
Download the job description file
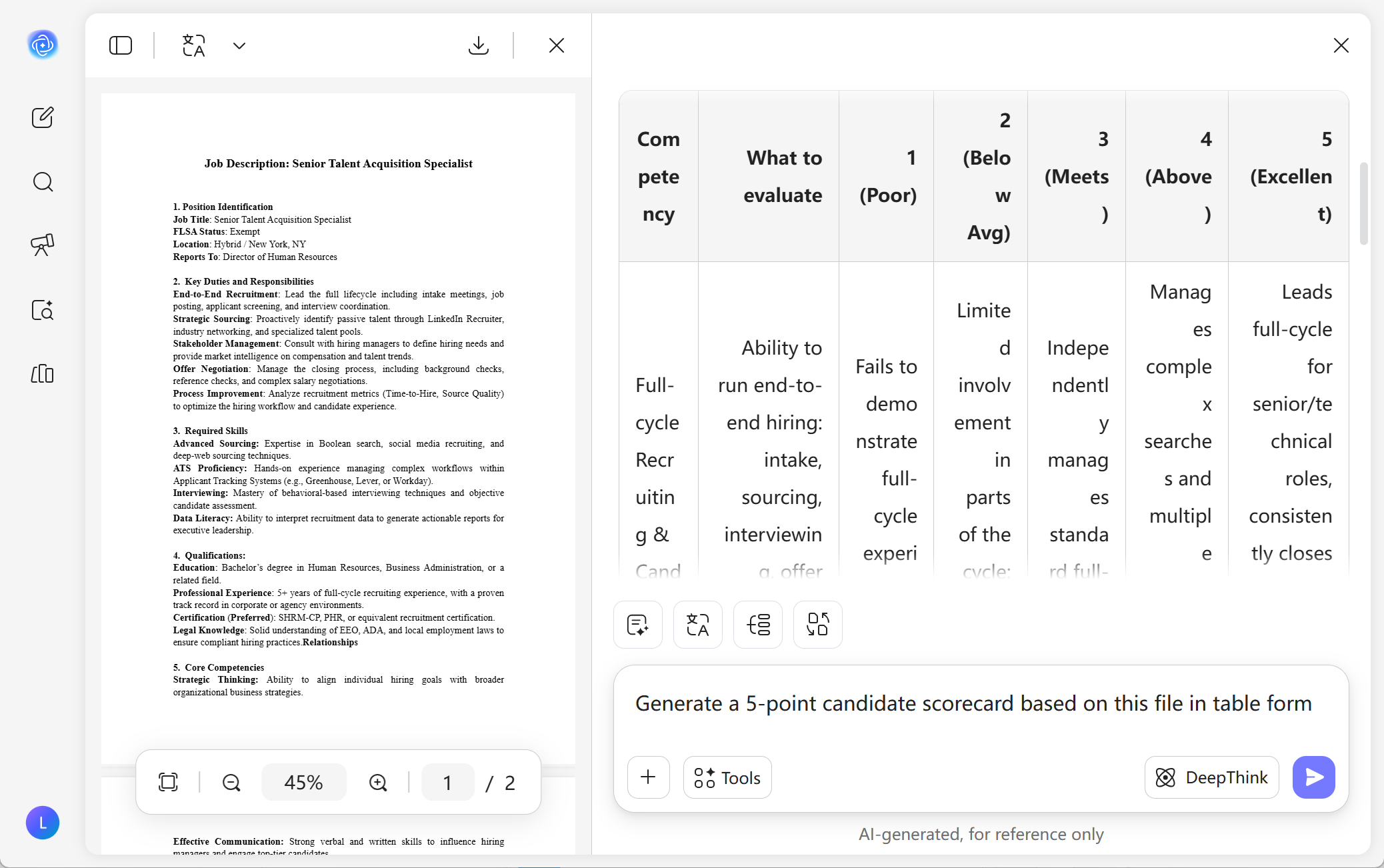[x=479, y=45]
